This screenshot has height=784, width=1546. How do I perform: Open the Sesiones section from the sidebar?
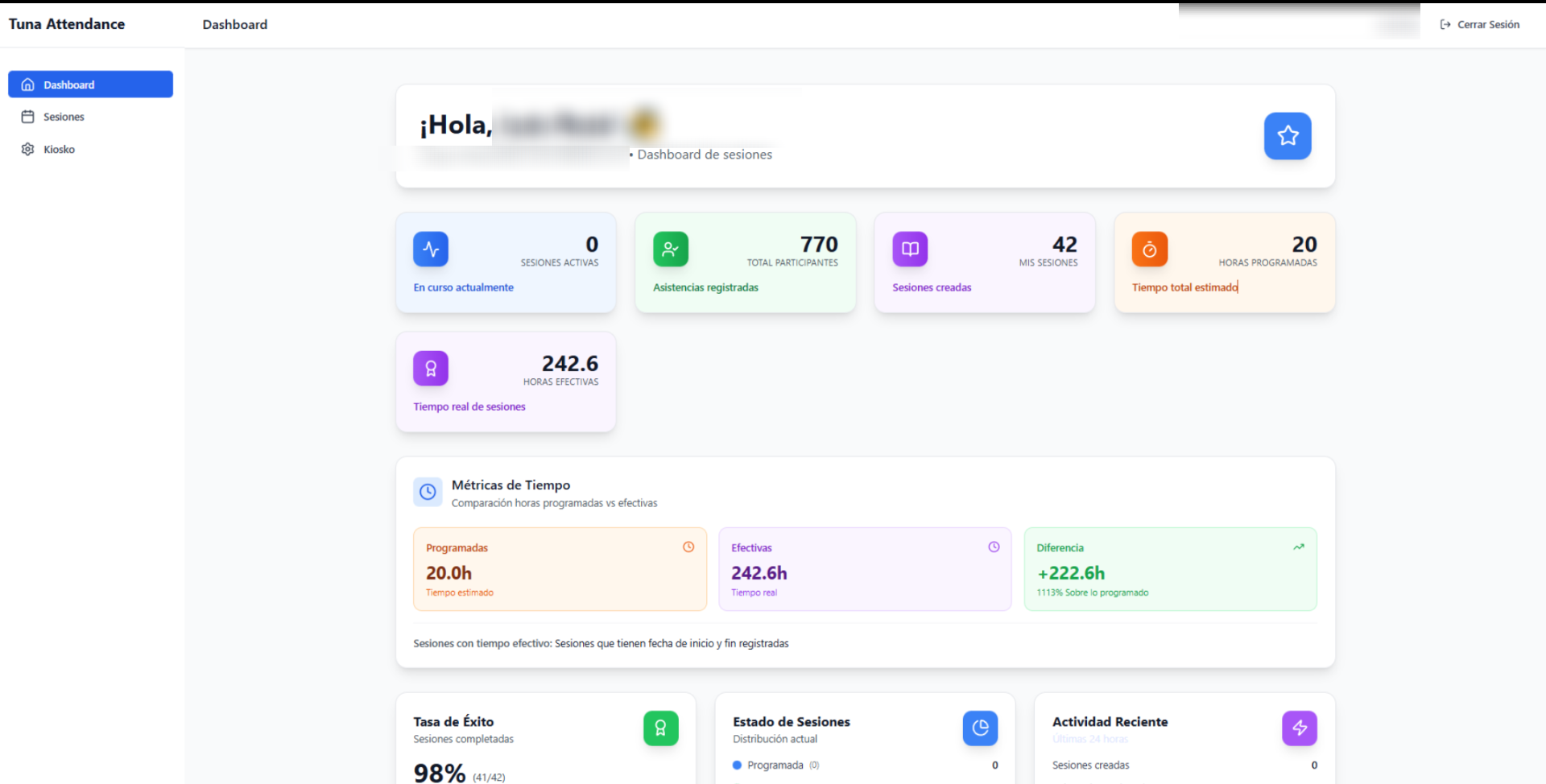click(x=64, y=116)
